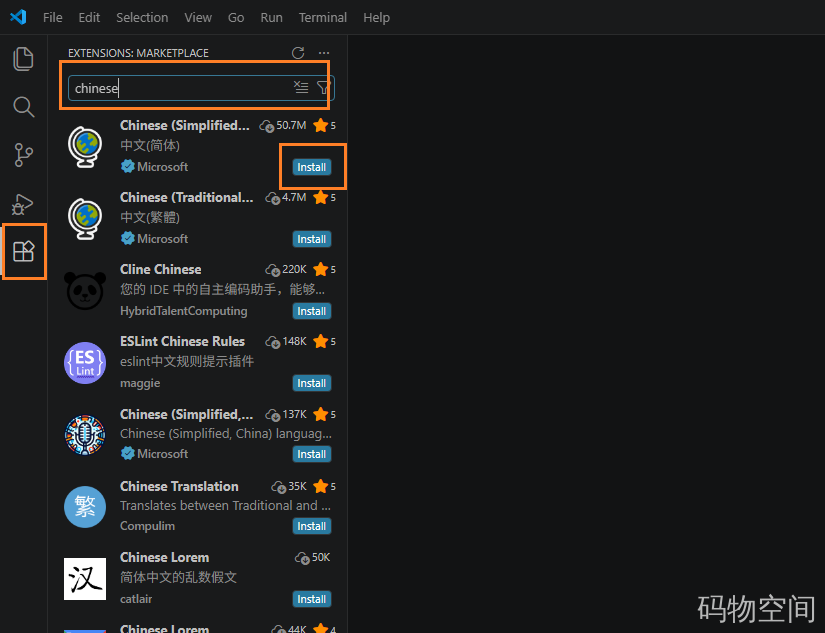Open the View menu
This screenshot has width=825, height=633.
coord(198,17)
